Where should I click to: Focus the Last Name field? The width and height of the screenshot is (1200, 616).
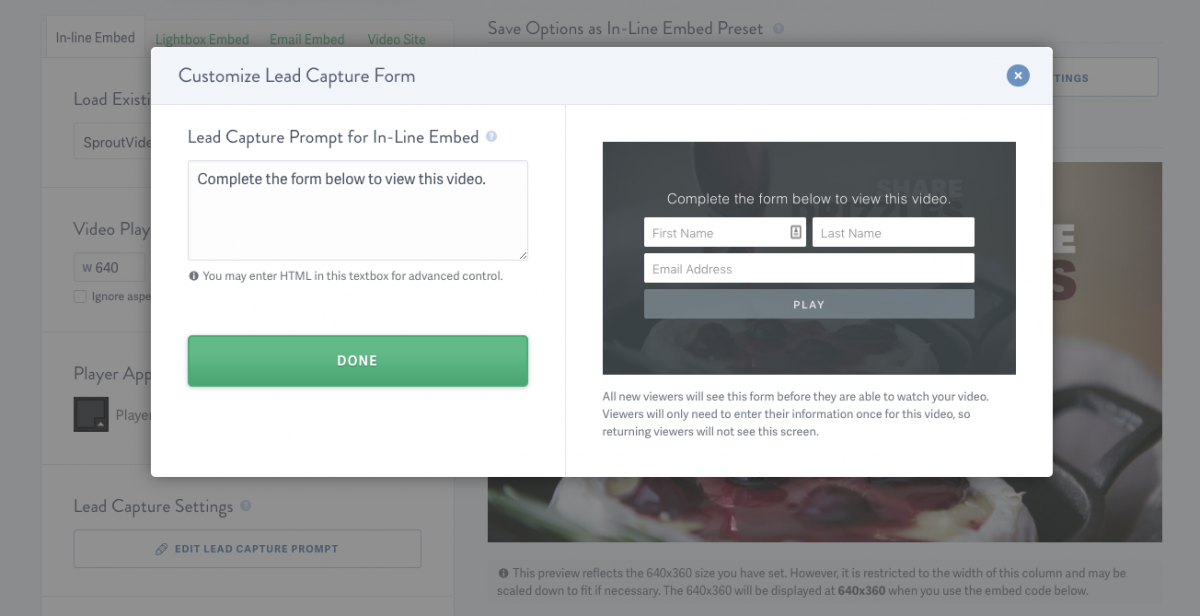click(892, 233)
